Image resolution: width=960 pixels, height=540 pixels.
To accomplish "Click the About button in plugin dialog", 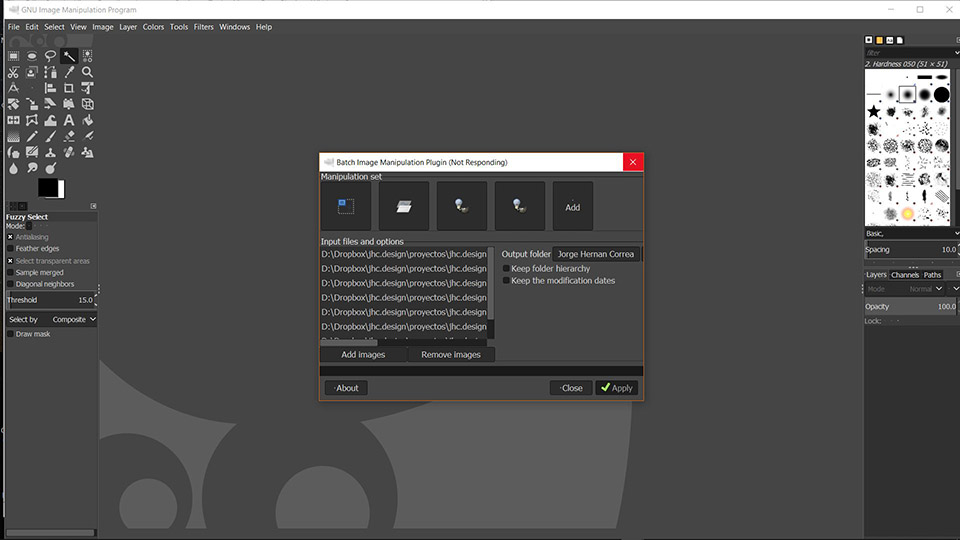I will pos(346,388).
